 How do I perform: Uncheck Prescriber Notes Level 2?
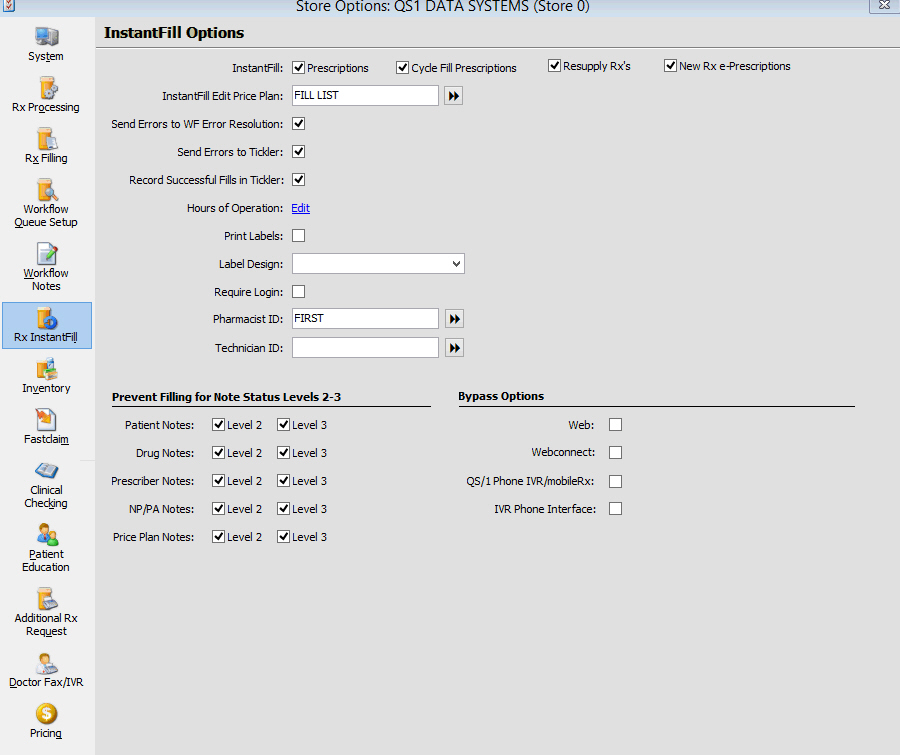pos(218,481)
